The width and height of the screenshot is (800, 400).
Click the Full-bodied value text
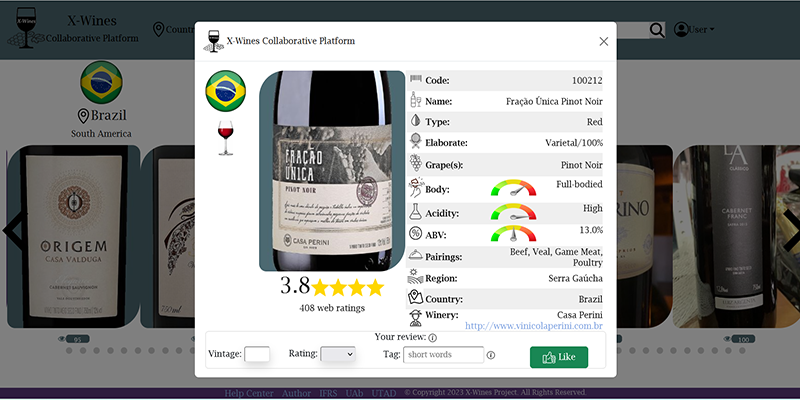coord(579,184)
